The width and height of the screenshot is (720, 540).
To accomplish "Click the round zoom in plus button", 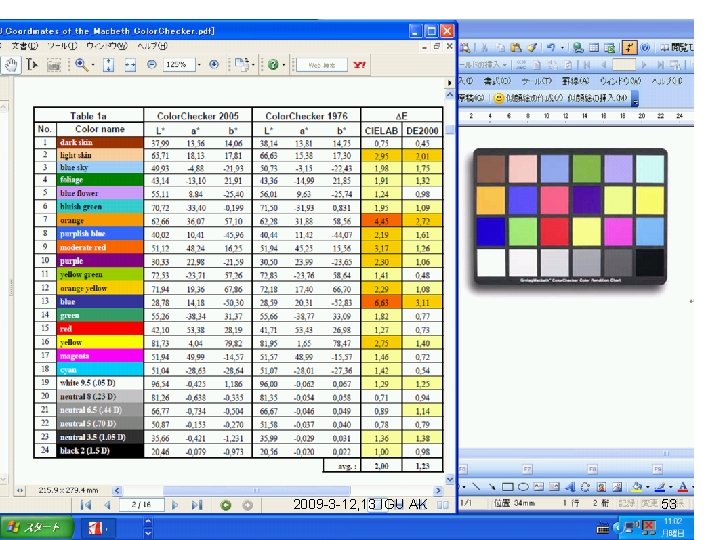I will pos(214,65).
